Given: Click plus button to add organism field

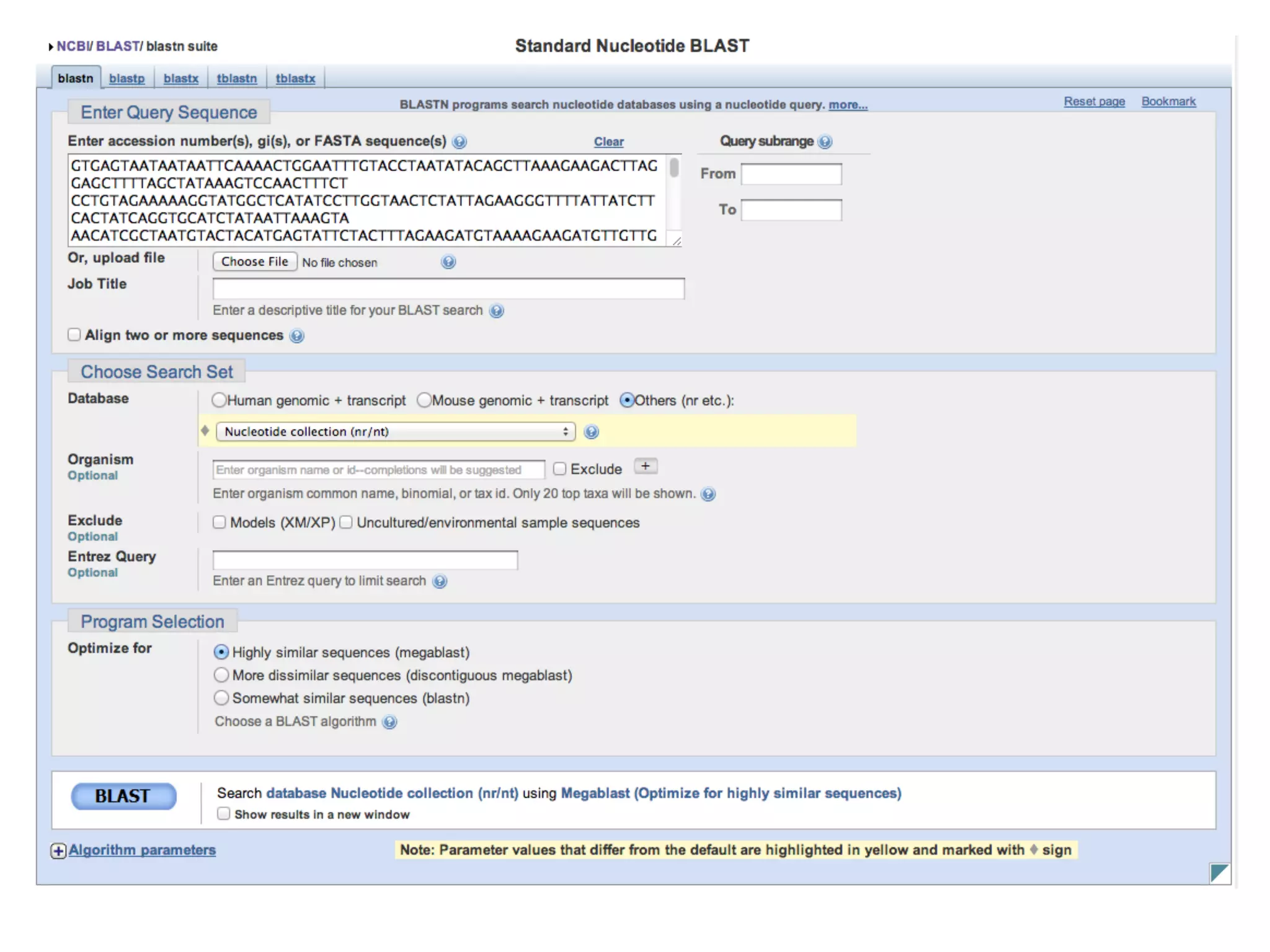Looking at the screenshot, I should 646,467.
